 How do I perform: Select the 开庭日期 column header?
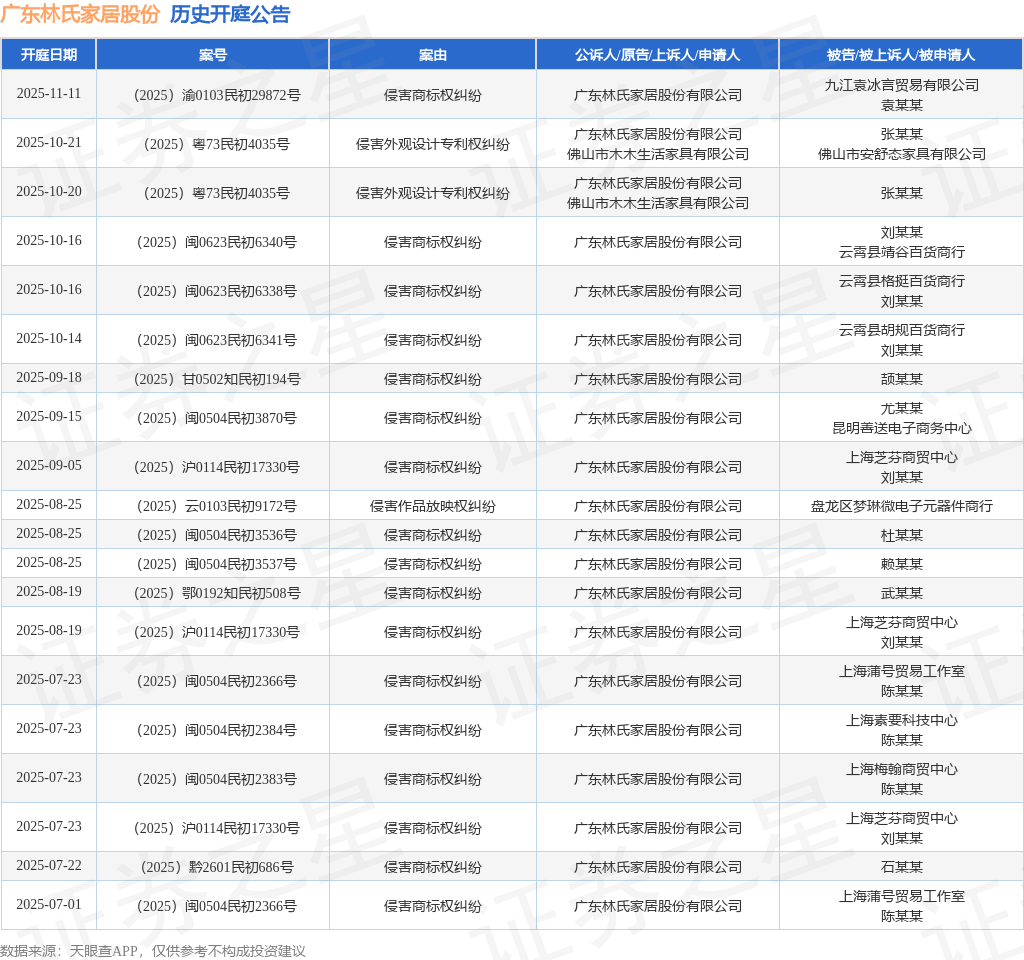pyautogui.click(x=48, y=55)
